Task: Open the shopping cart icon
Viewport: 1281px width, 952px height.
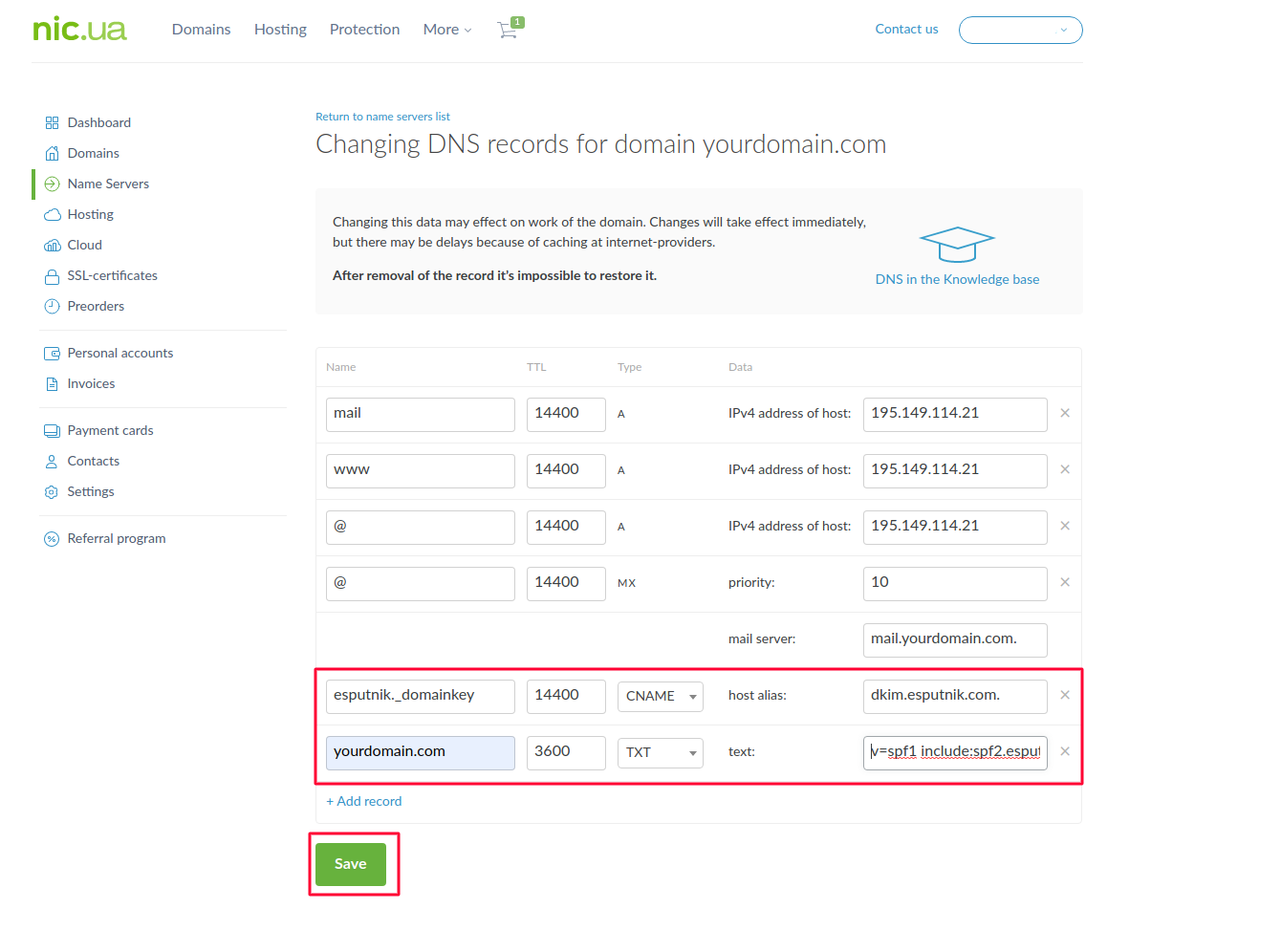Action: 508,30
